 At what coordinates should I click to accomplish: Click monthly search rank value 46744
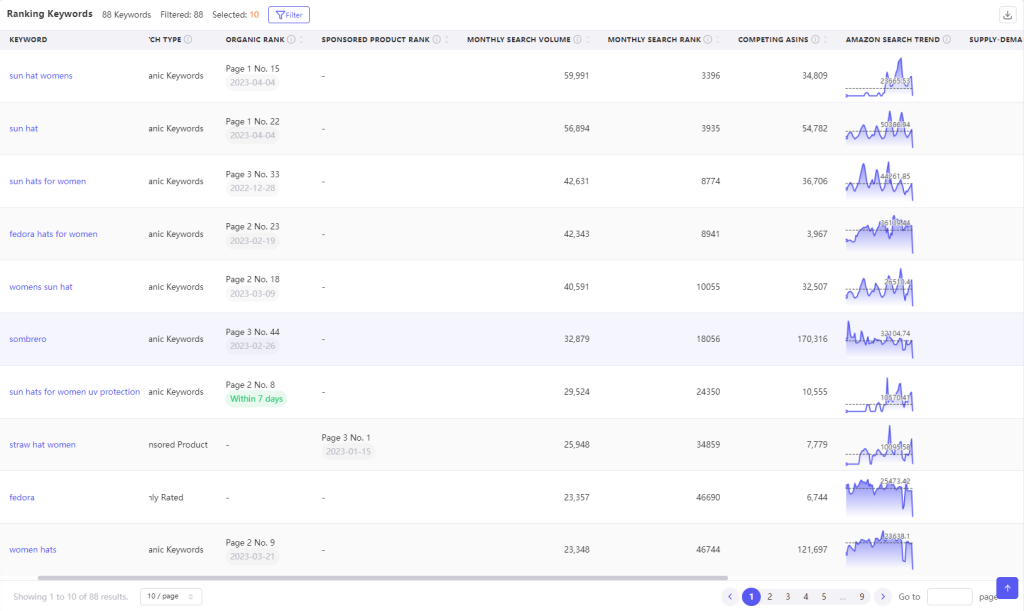click(x=708, y=550)
